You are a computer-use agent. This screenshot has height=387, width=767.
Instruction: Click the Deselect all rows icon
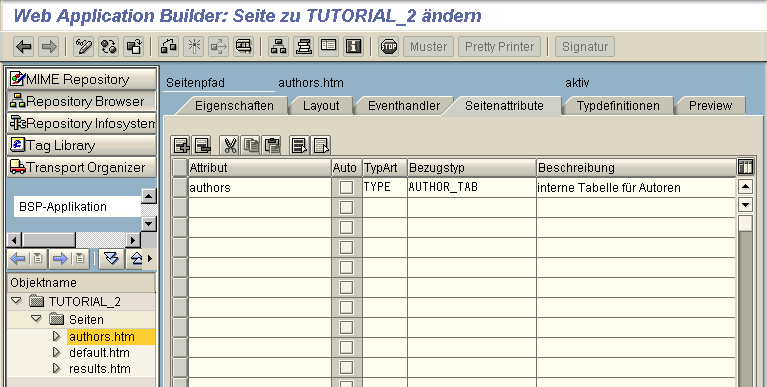point(321,145)
